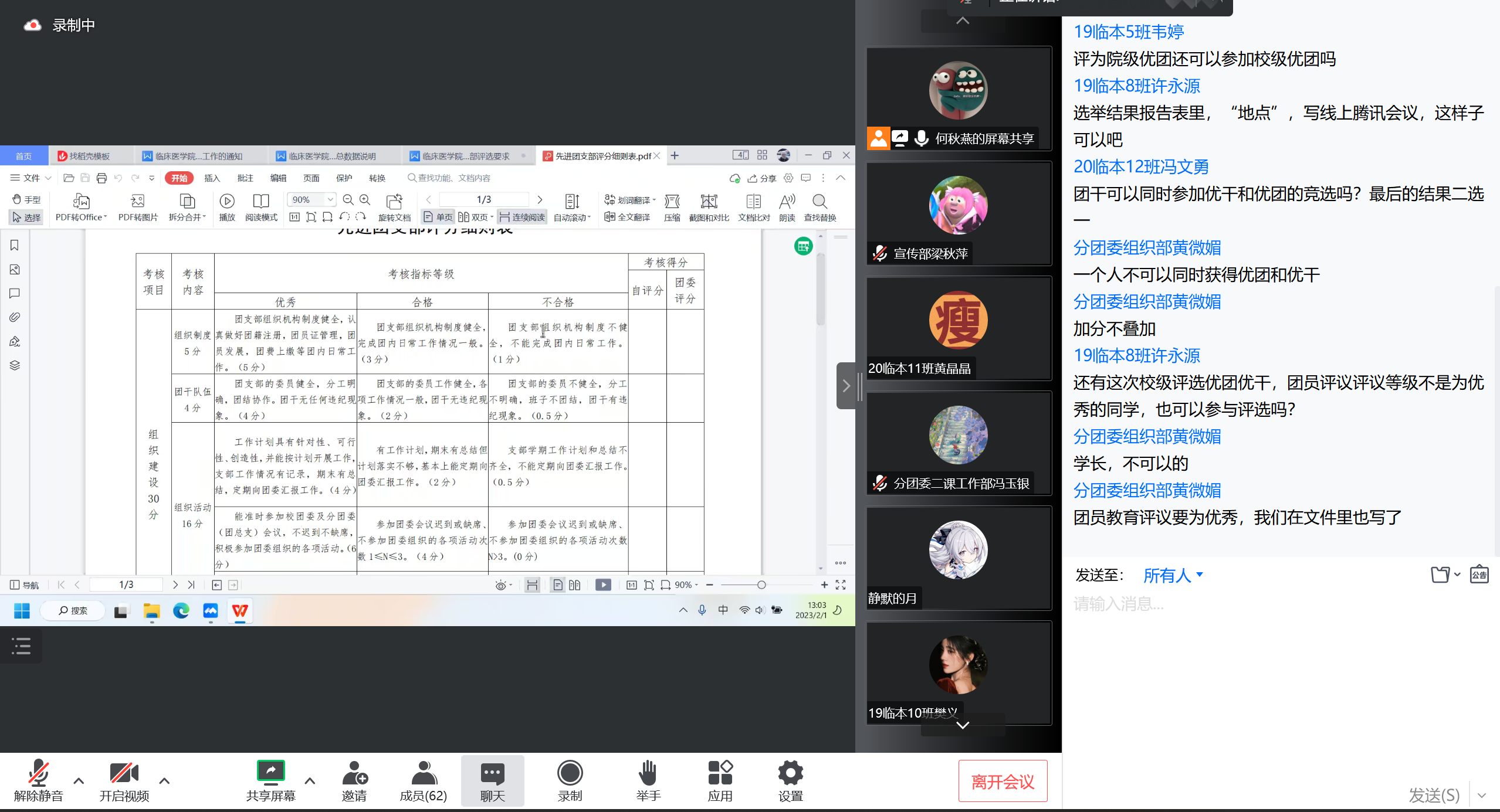
Task: Show previous participants with top chevron
Action: coord(963,21)
